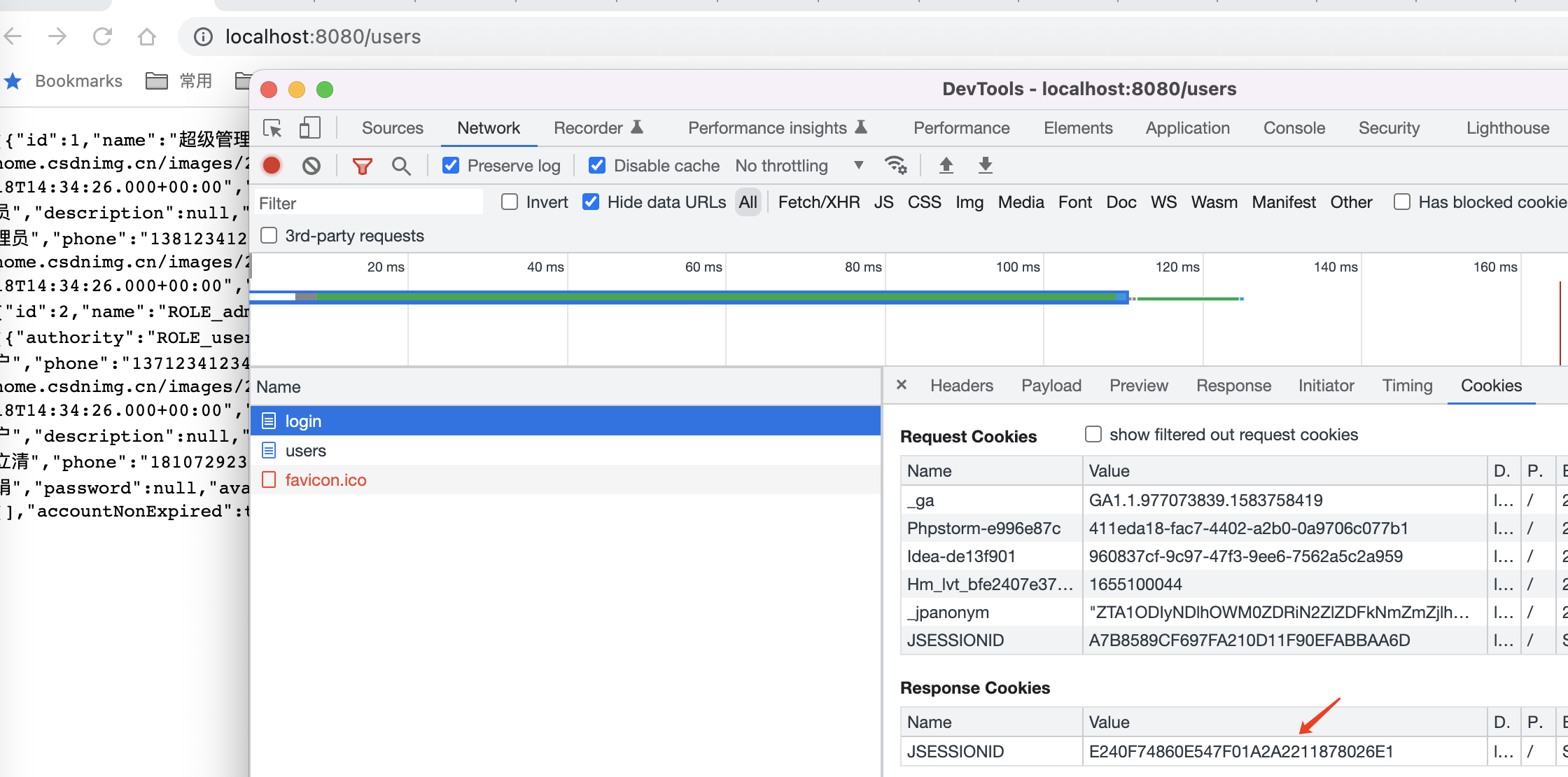View site information icon in address bar
Viewport: 1568px width, 777px height.
click(203, 36)
